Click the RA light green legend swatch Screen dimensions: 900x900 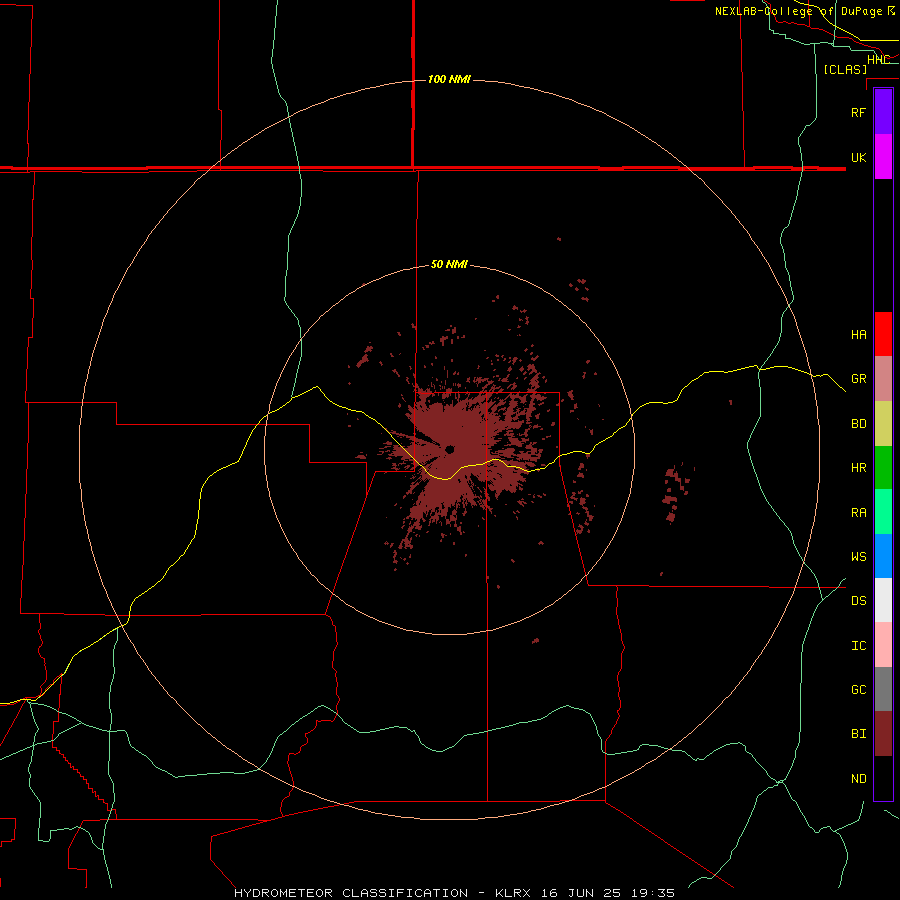click(x=883, y=512)
